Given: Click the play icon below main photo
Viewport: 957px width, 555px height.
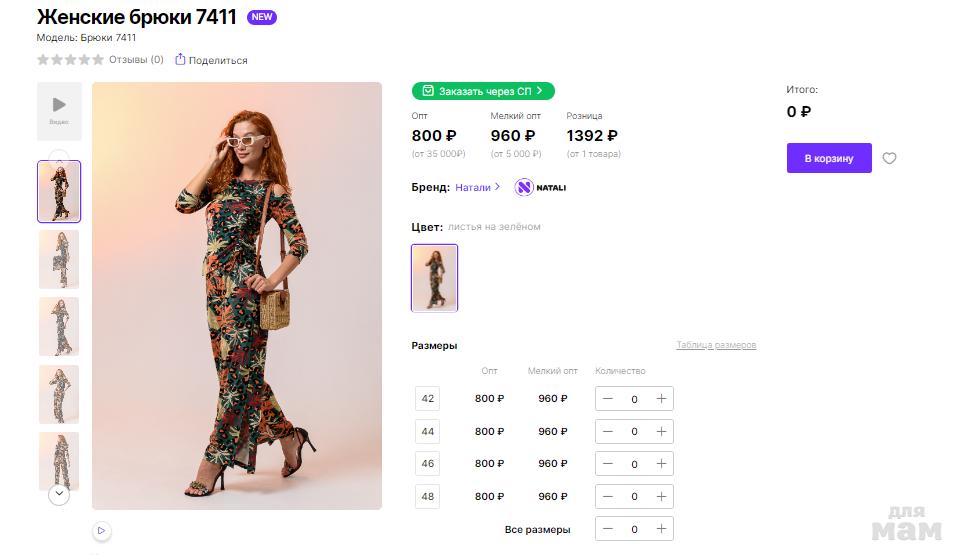Looking at the screenshot, I should [x=101, y=530].
